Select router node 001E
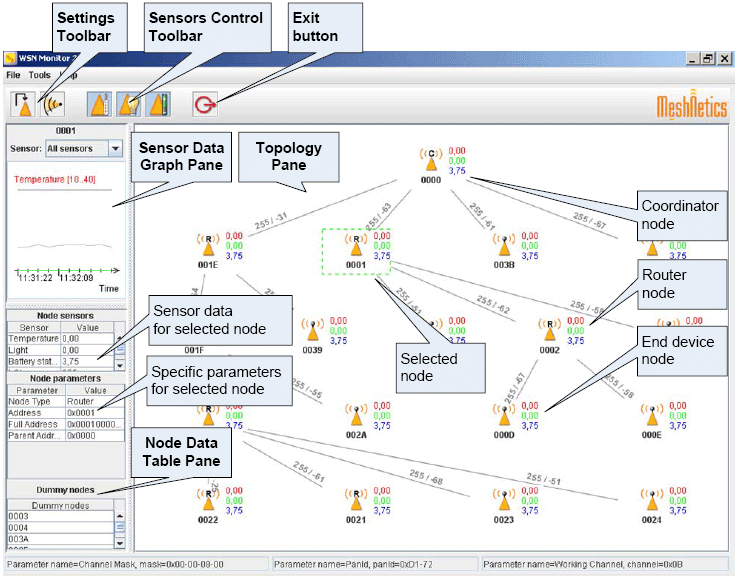737x576 pixels. [208, 246]
